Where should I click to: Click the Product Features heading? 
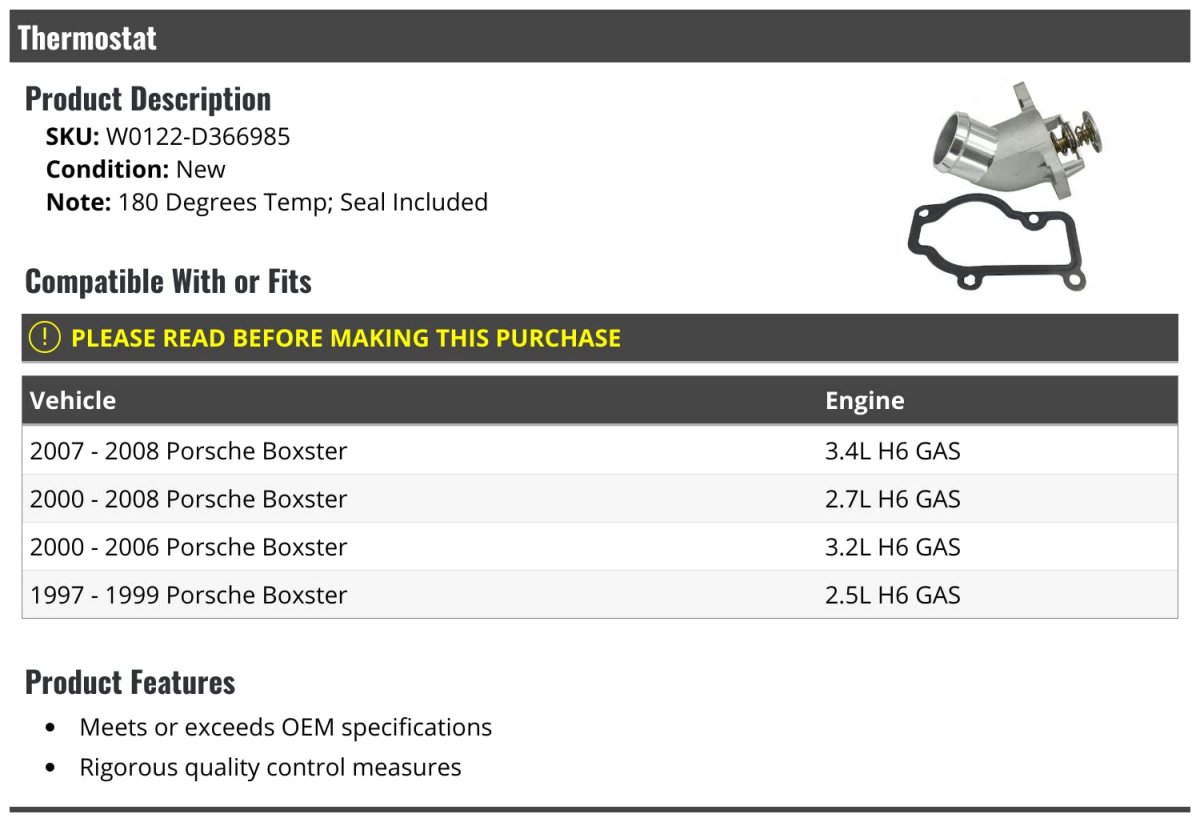(x=130, y=682)
